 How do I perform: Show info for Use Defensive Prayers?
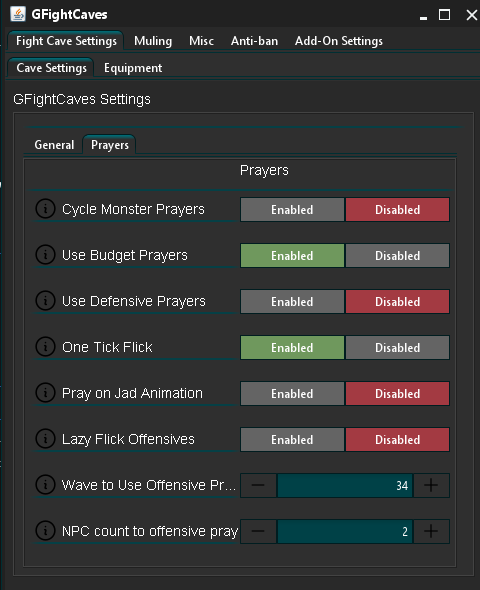(x=45, y=301)
